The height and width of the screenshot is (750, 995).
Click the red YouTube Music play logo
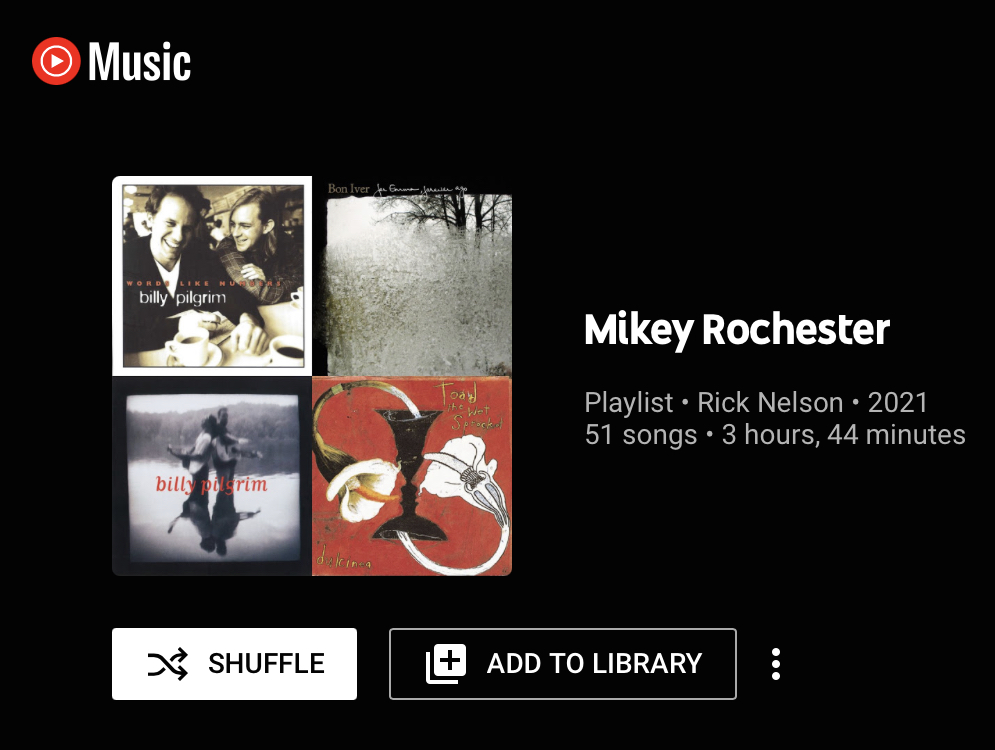pos(56,61)
